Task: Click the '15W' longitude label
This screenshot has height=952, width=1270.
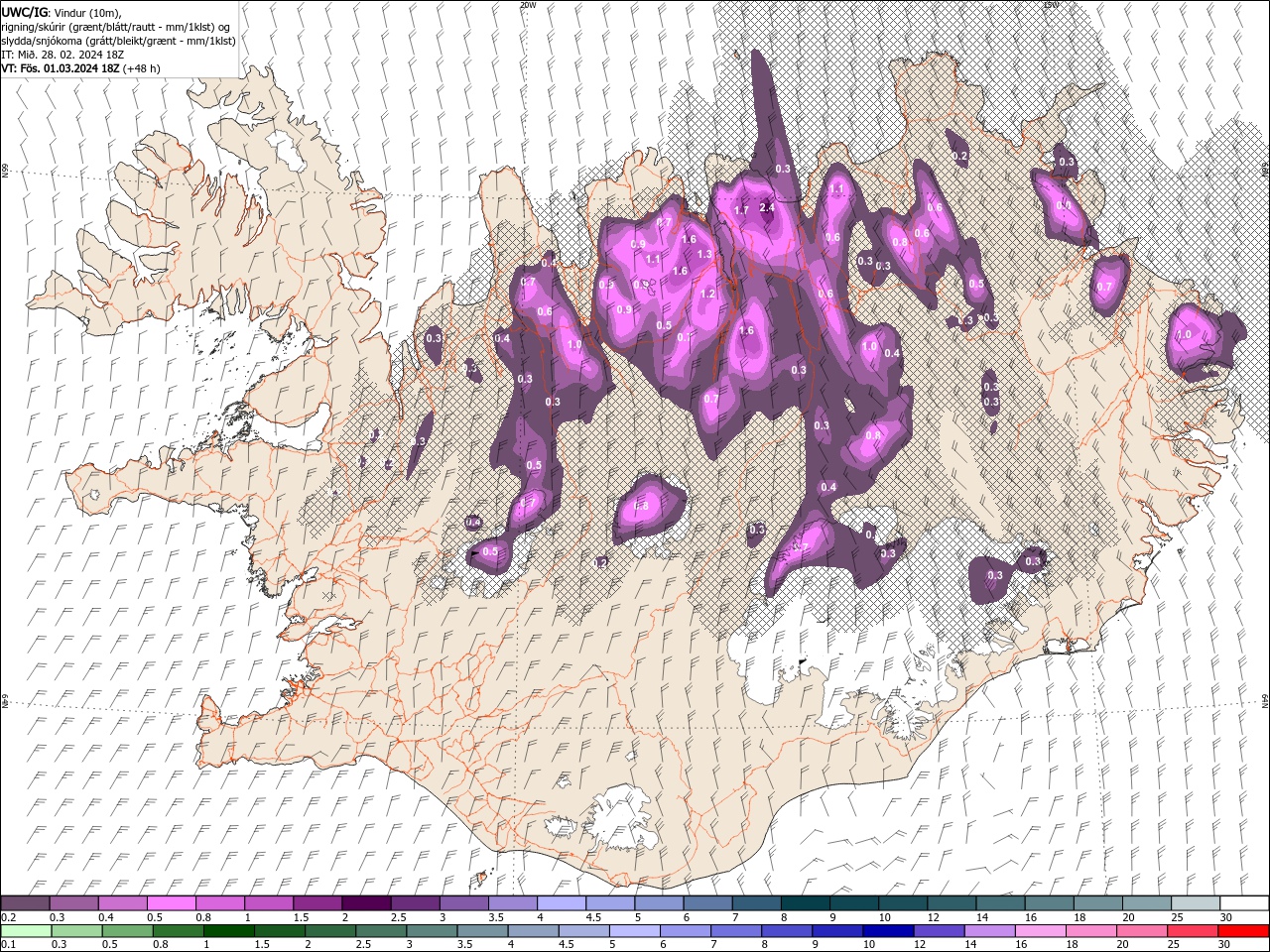Action: pos(1050,5)
